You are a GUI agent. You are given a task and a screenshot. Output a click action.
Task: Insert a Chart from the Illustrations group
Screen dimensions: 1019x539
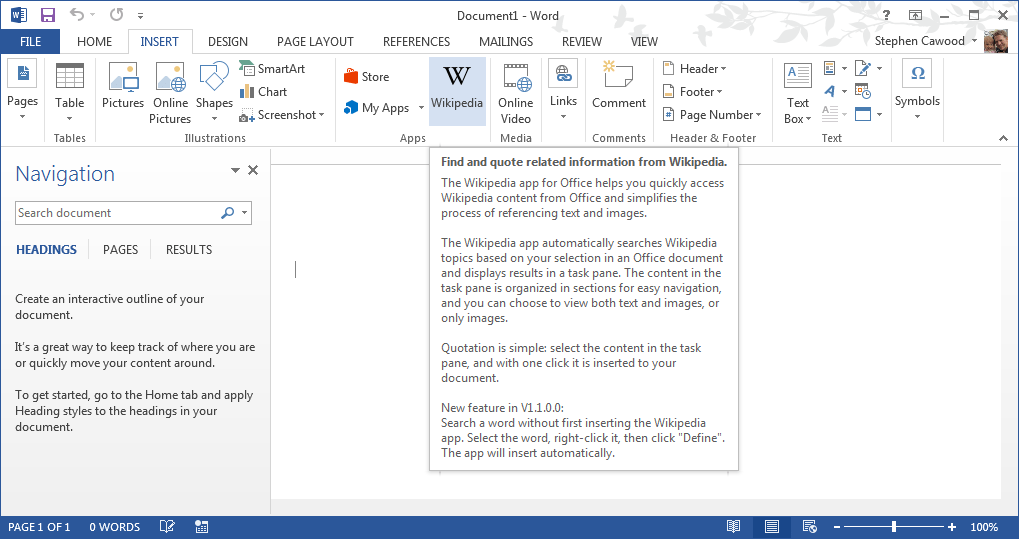[x=263, y=92]
